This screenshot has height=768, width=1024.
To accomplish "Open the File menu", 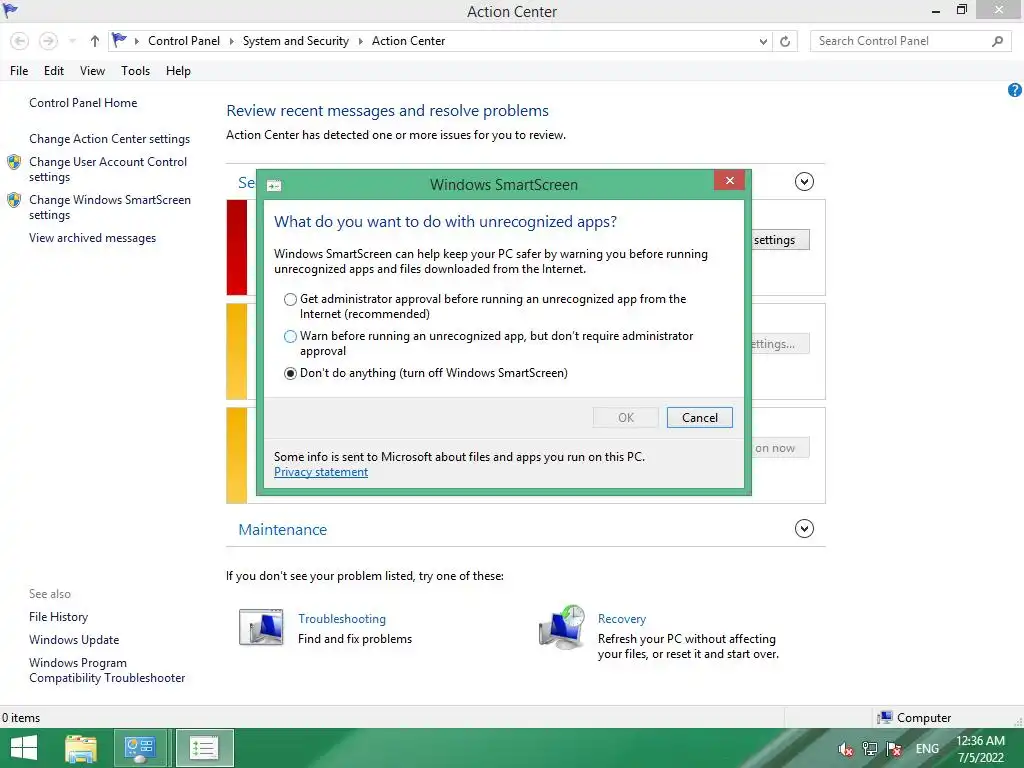I will pos(19,71).
